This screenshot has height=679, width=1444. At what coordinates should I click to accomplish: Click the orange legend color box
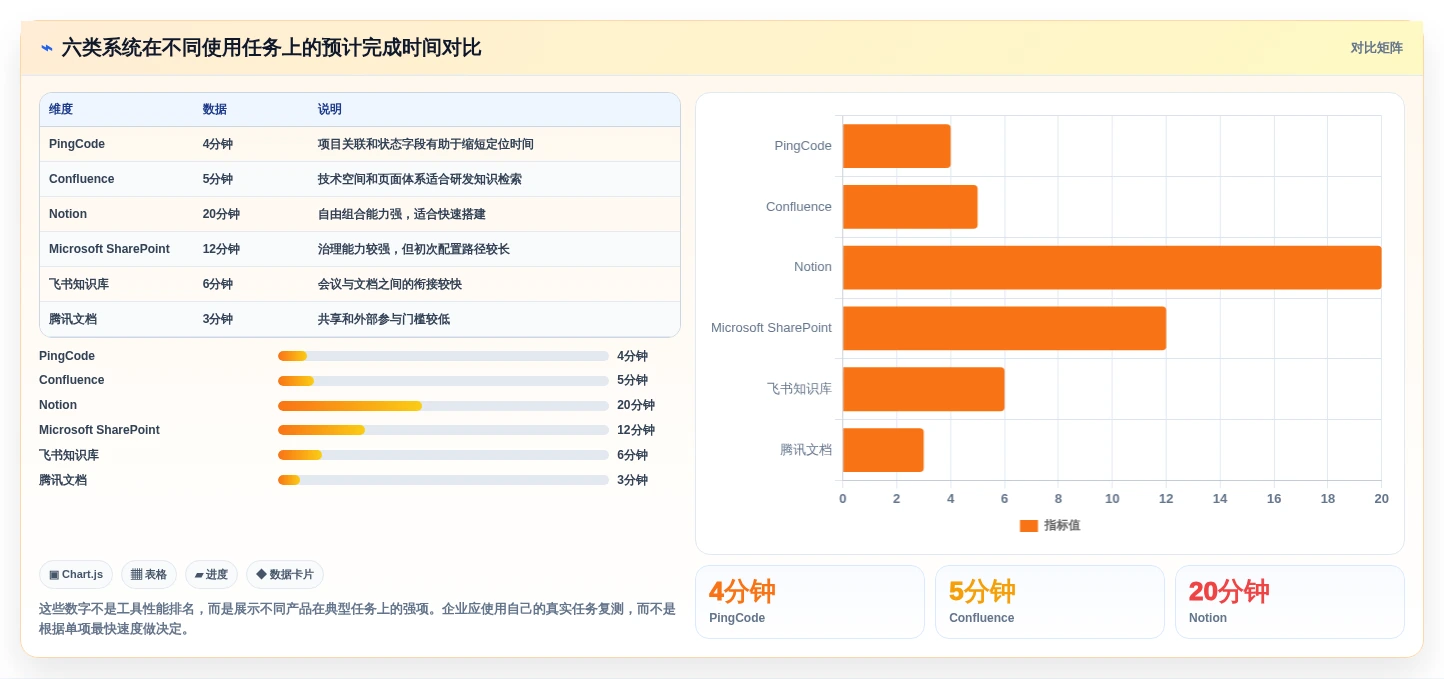click(x=1029, y=526)
